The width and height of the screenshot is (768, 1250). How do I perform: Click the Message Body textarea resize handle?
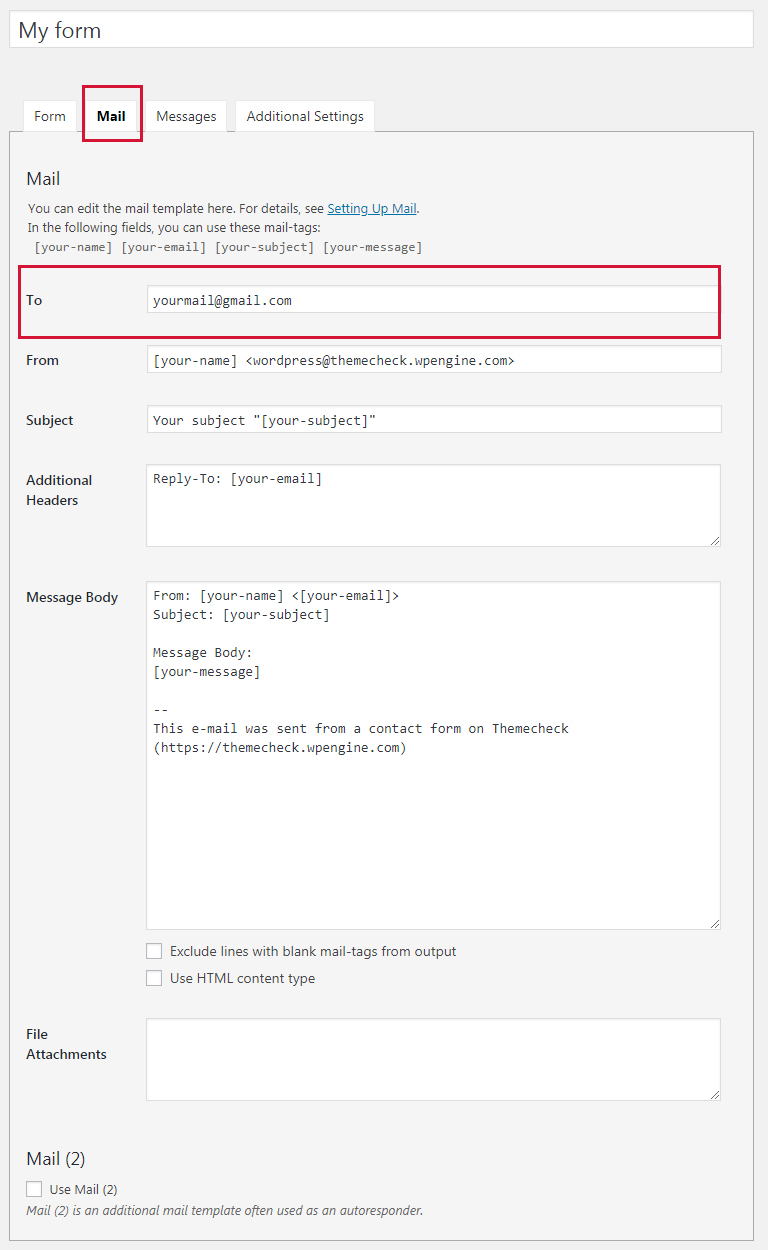714,923
